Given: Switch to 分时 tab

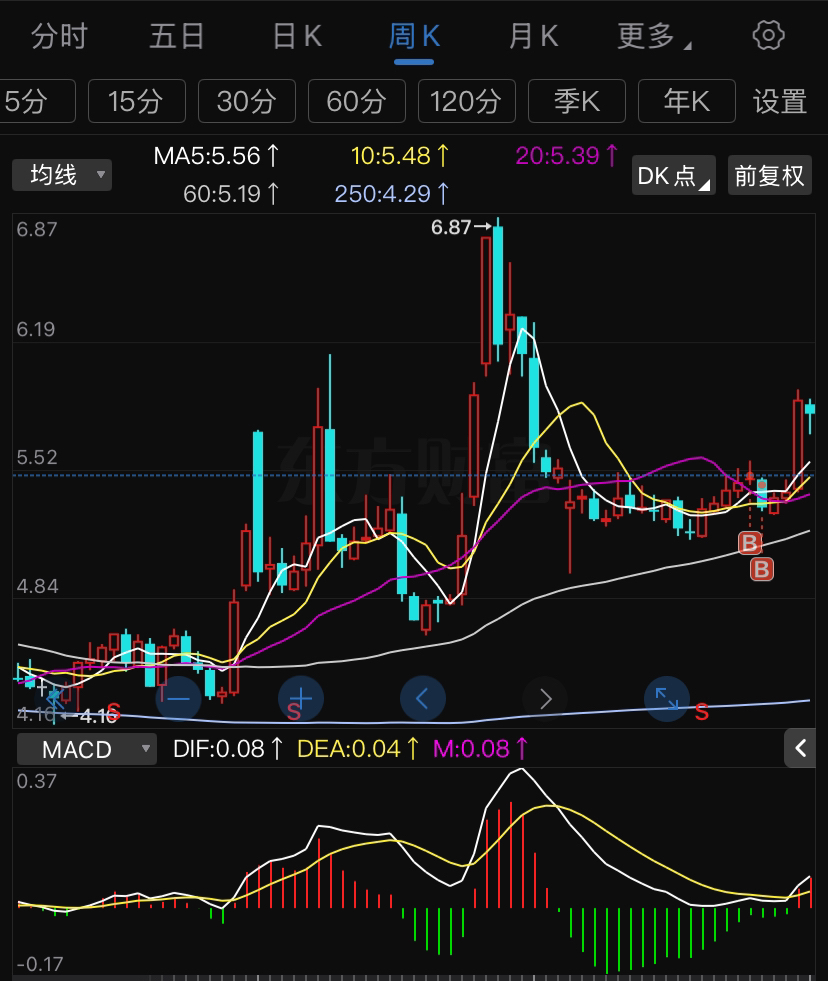Looking at the screenshot, I should click(x=59, y=36).
